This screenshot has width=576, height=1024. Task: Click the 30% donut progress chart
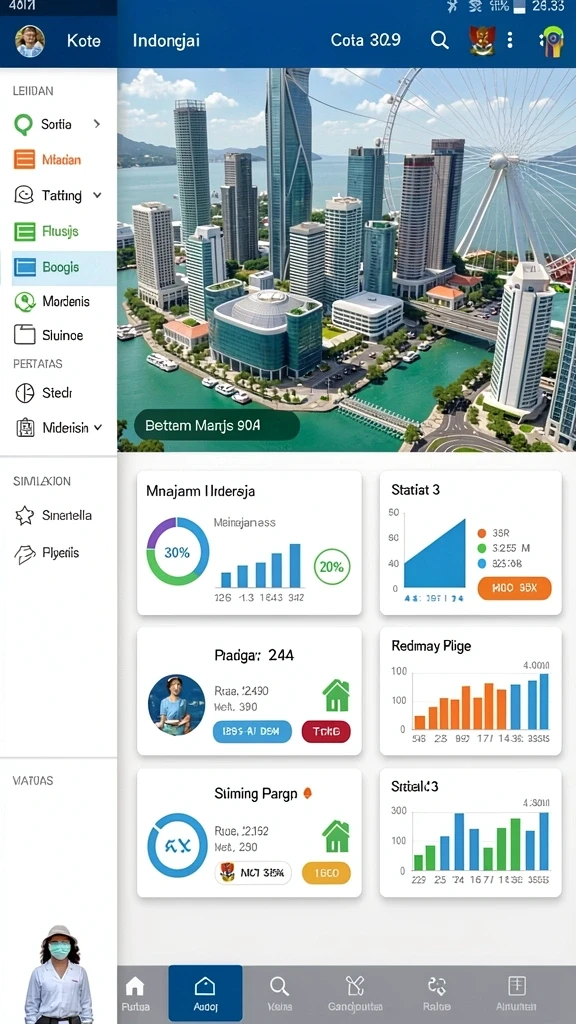pos(178,552)
